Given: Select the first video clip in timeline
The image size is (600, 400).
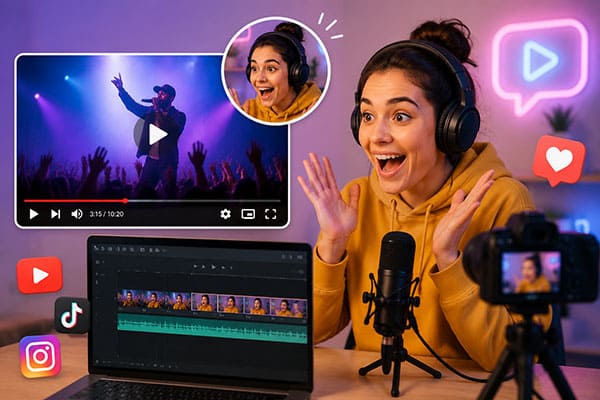Looking at the screenshot, I should (129, 300).
